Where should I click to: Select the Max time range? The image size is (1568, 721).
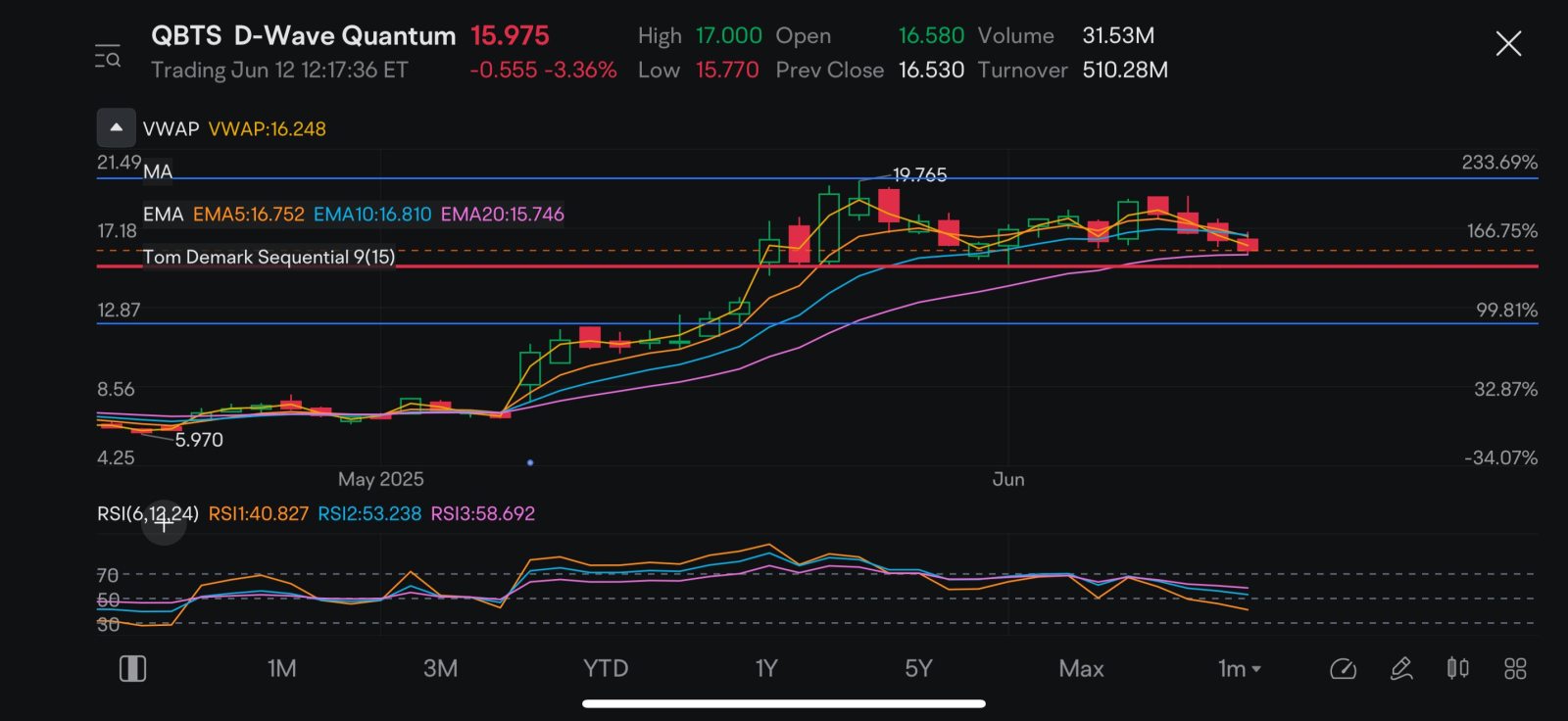pos(1080,669)
